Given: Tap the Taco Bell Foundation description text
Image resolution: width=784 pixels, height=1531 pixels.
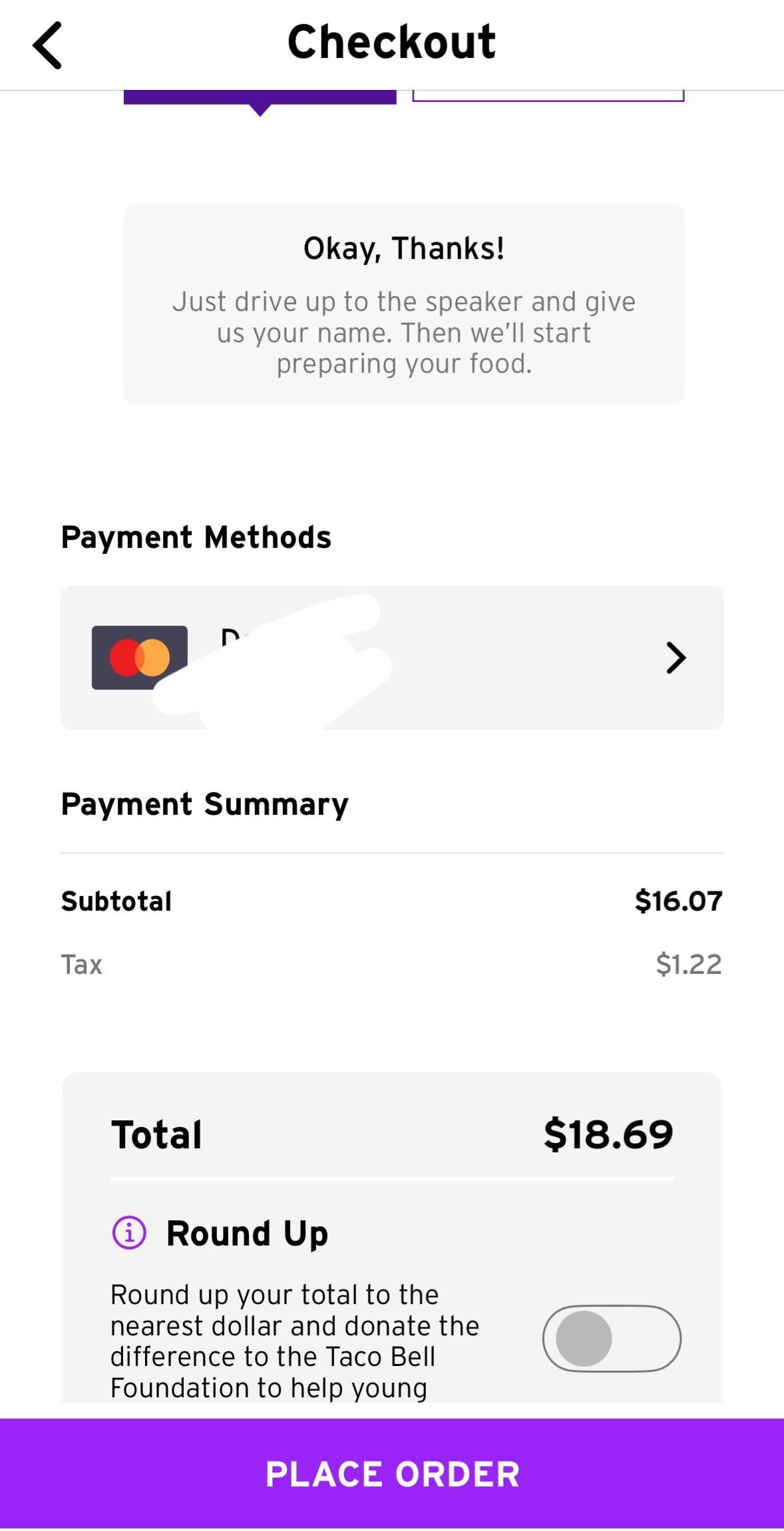Looking at the screenshot, I should click(294, 1341).
